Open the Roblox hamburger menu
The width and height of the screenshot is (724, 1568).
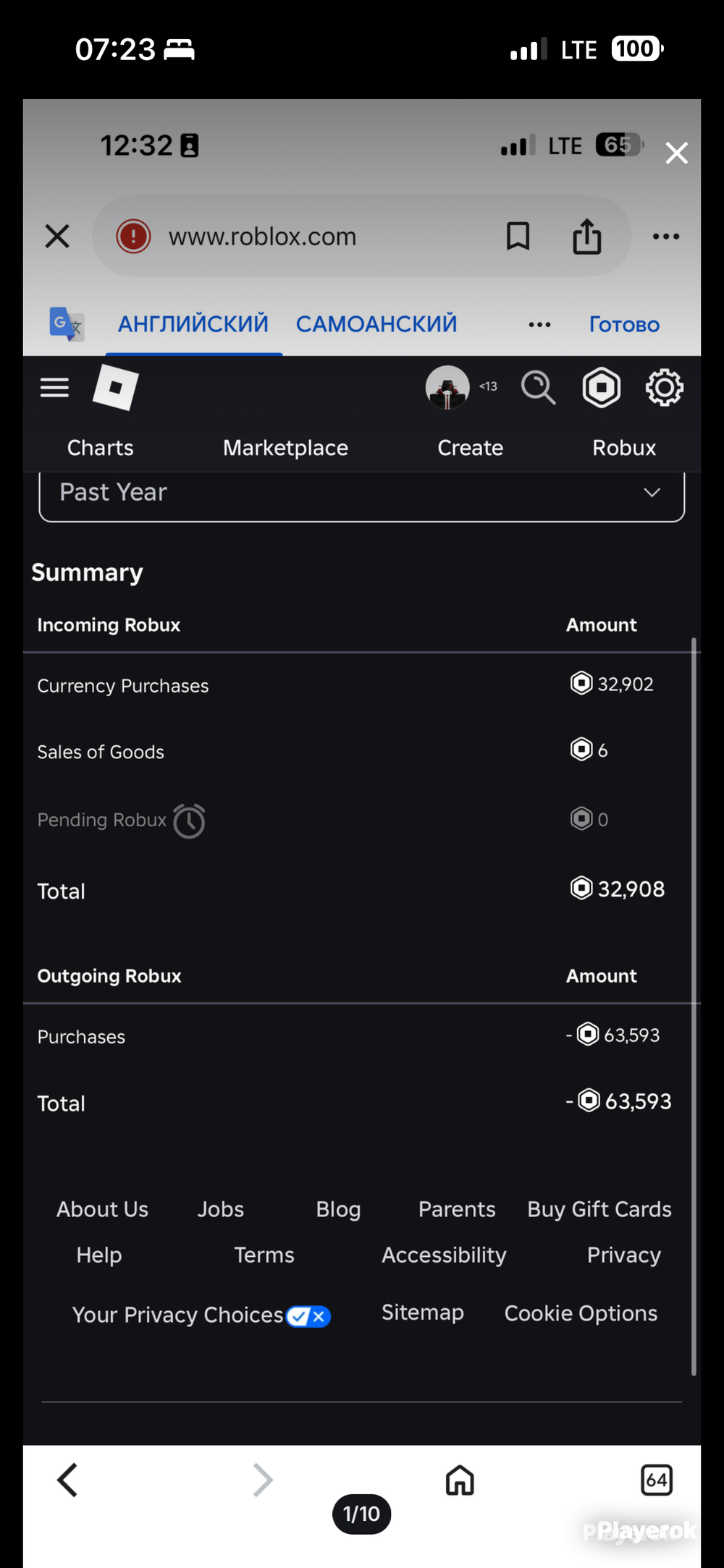point(54,388)
